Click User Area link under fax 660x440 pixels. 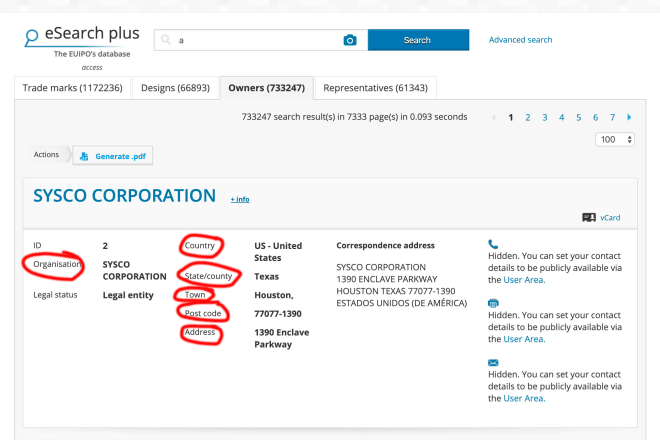tap(524, 339)
